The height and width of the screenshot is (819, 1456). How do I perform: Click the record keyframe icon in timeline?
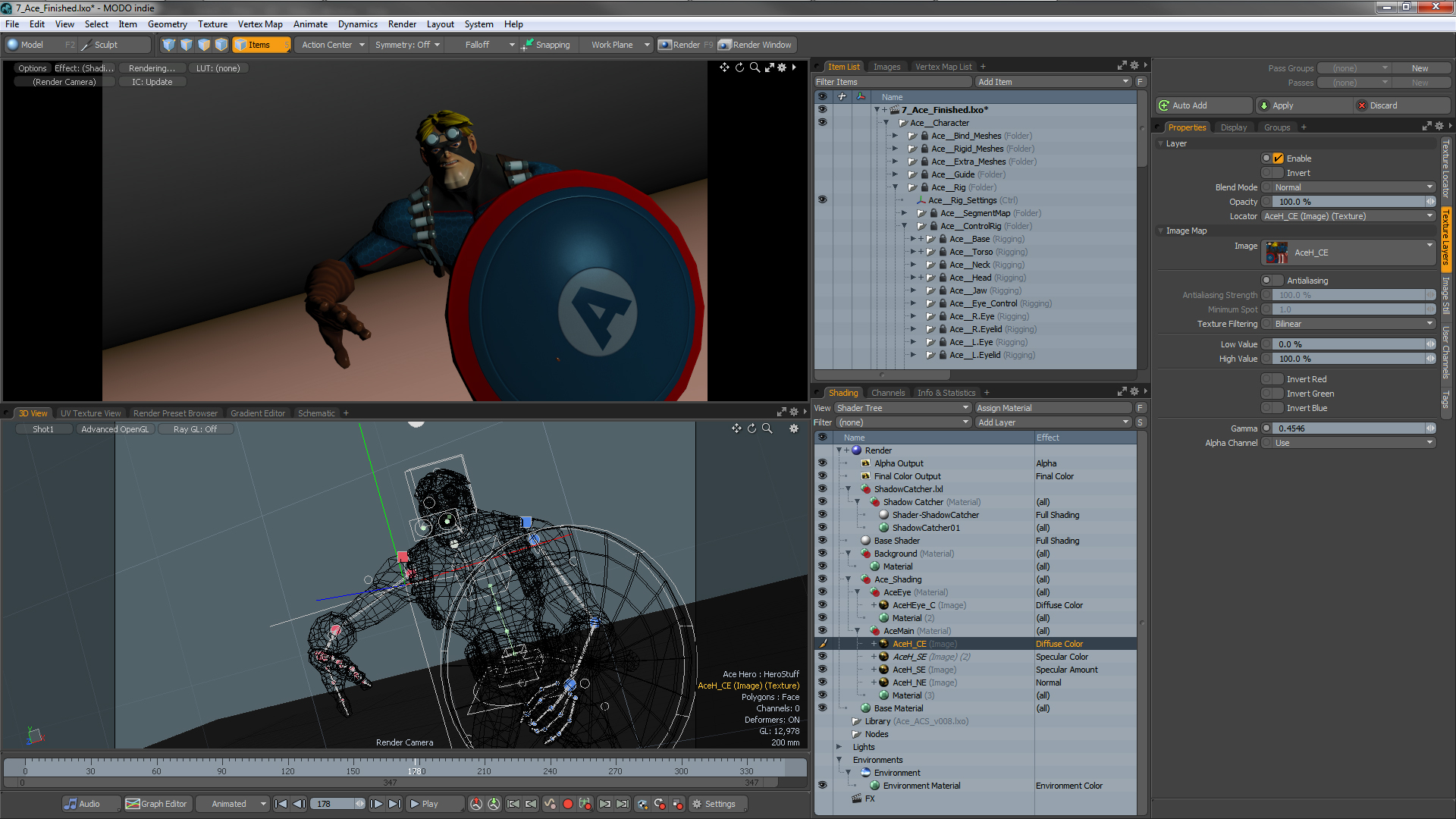[x=568, y=804]
